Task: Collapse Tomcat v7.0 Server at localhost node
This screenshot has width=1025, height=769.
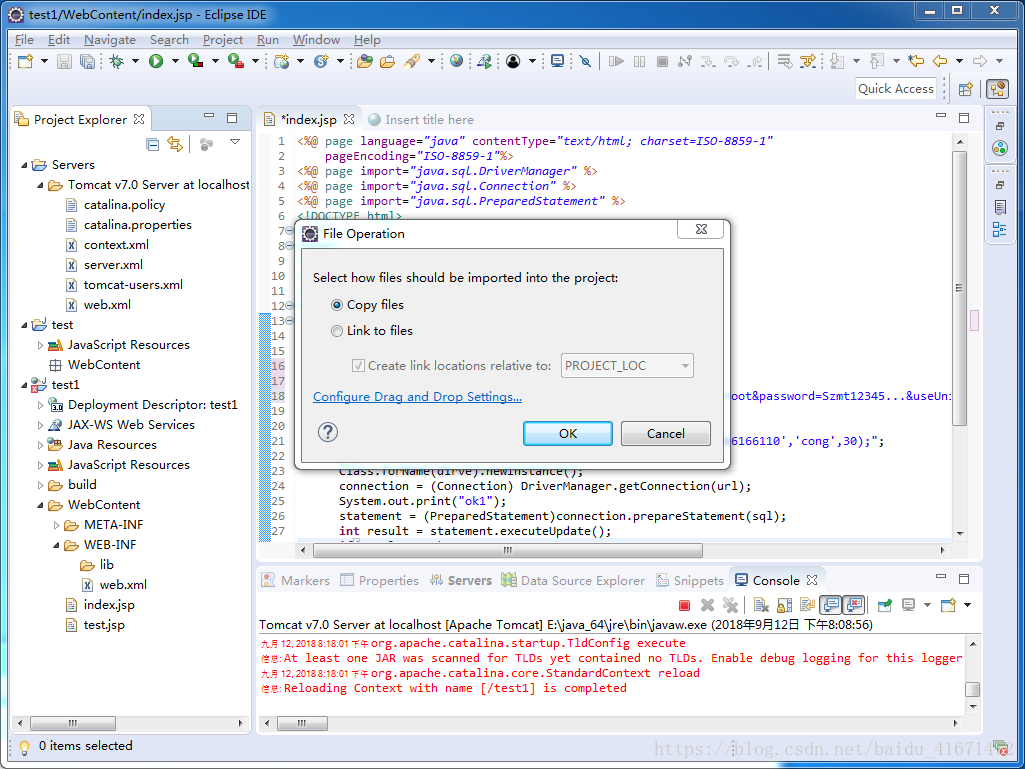Action: [41, 185]
